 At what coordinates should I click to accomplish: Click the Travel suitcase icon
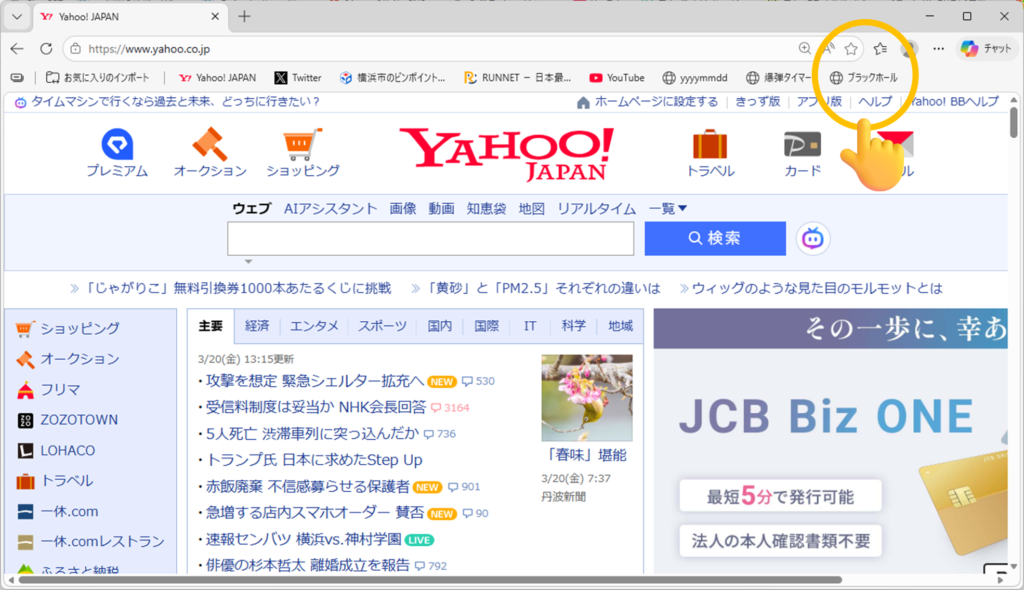710,145
